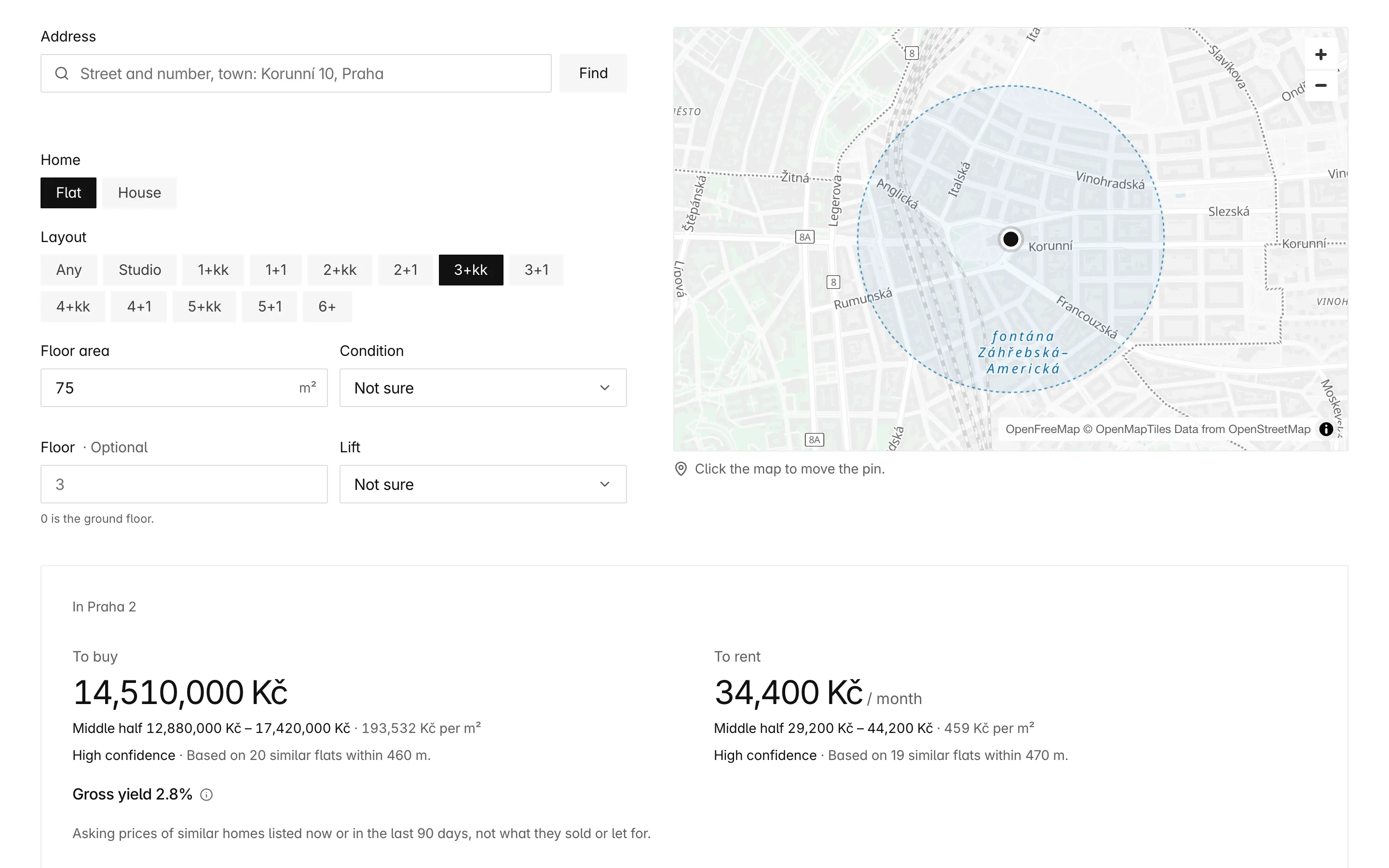This screenshot has width=1389, height=868.
Task: Select 2+1 layout chip
Action: click(x=405, y=270)
